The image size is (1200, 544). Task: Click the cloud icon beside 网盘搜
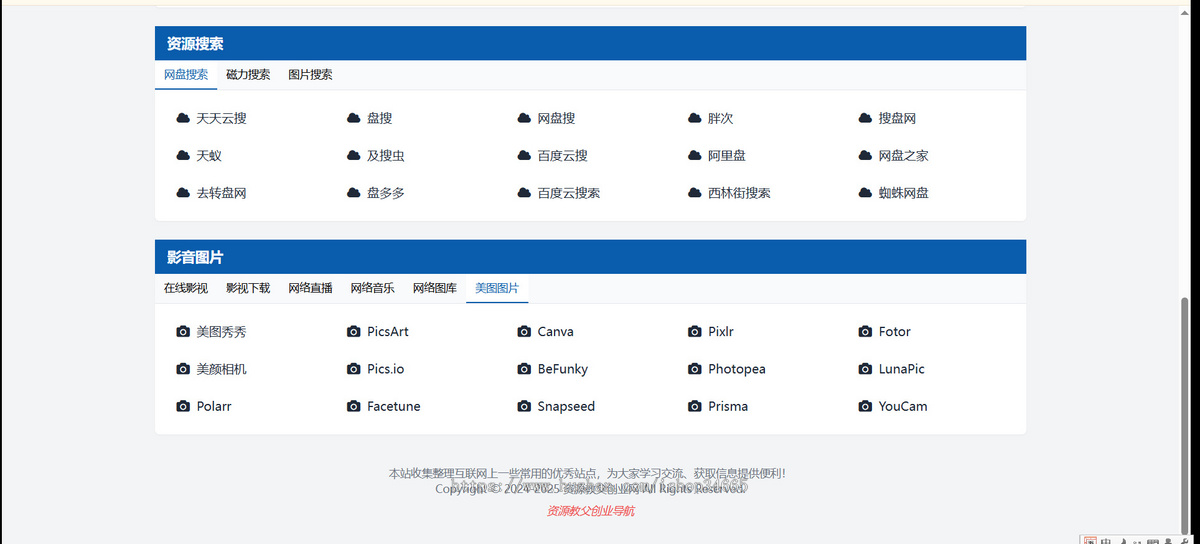(524, 118)
